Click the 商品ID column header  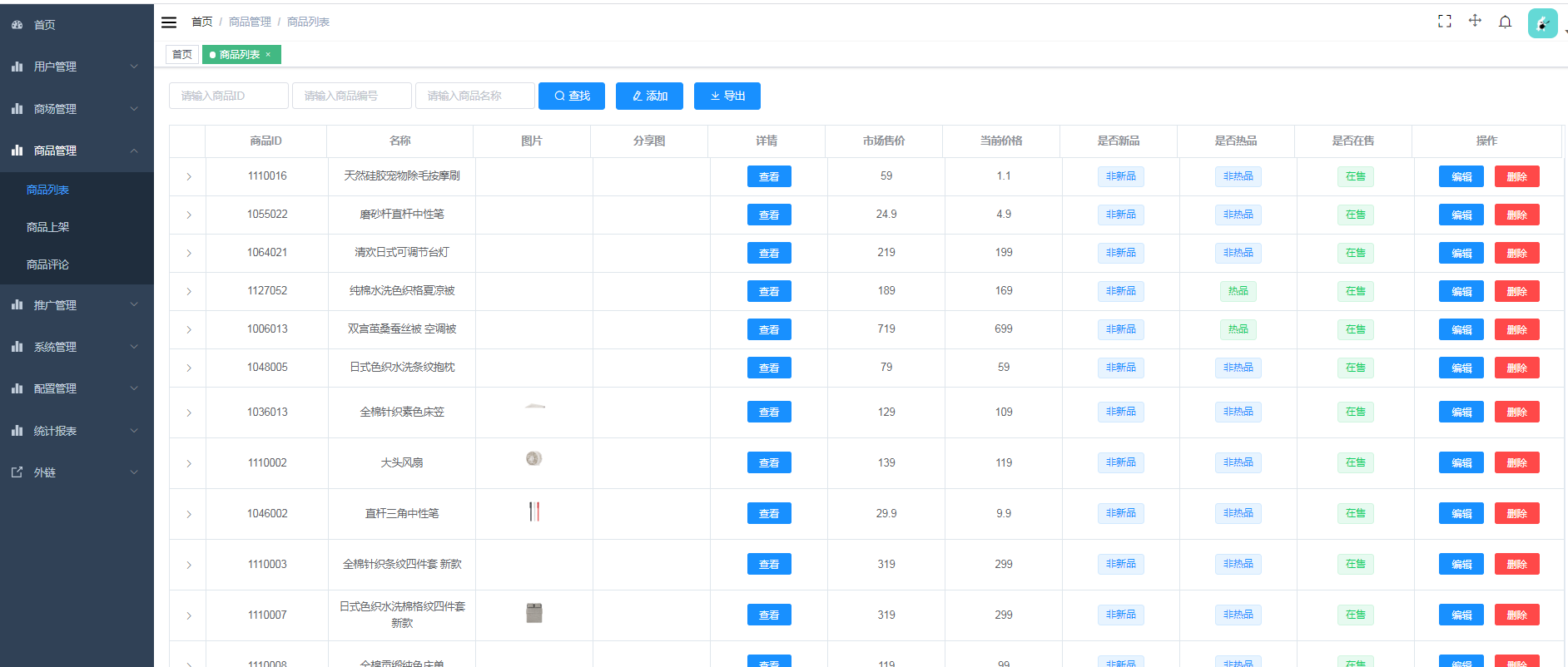pos(266,141)
